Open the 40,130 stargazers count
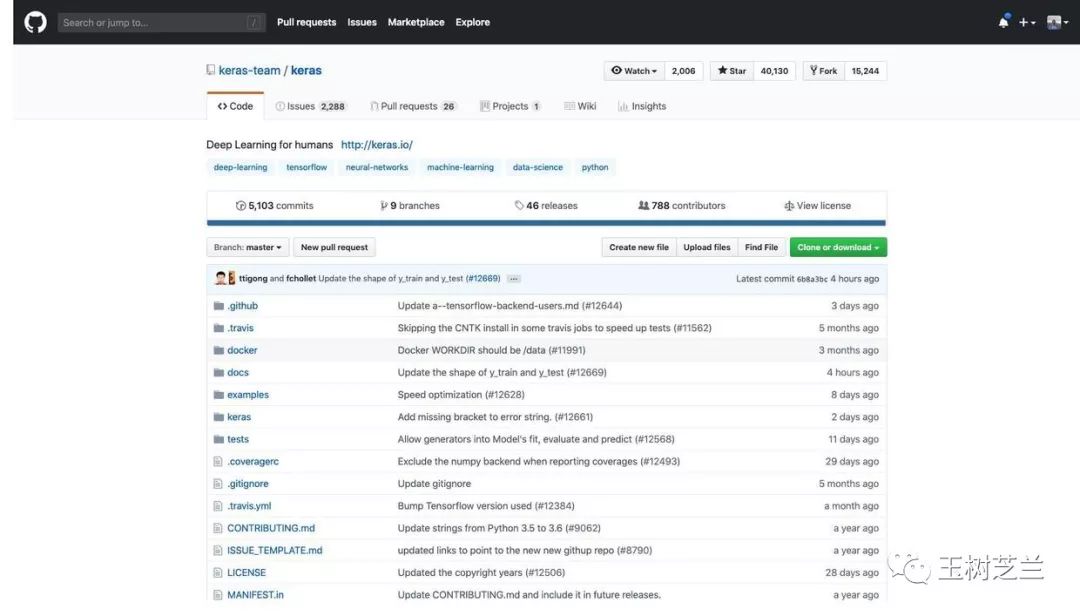This screenshot has height=616, width=1080. click(x=774, y=71)
